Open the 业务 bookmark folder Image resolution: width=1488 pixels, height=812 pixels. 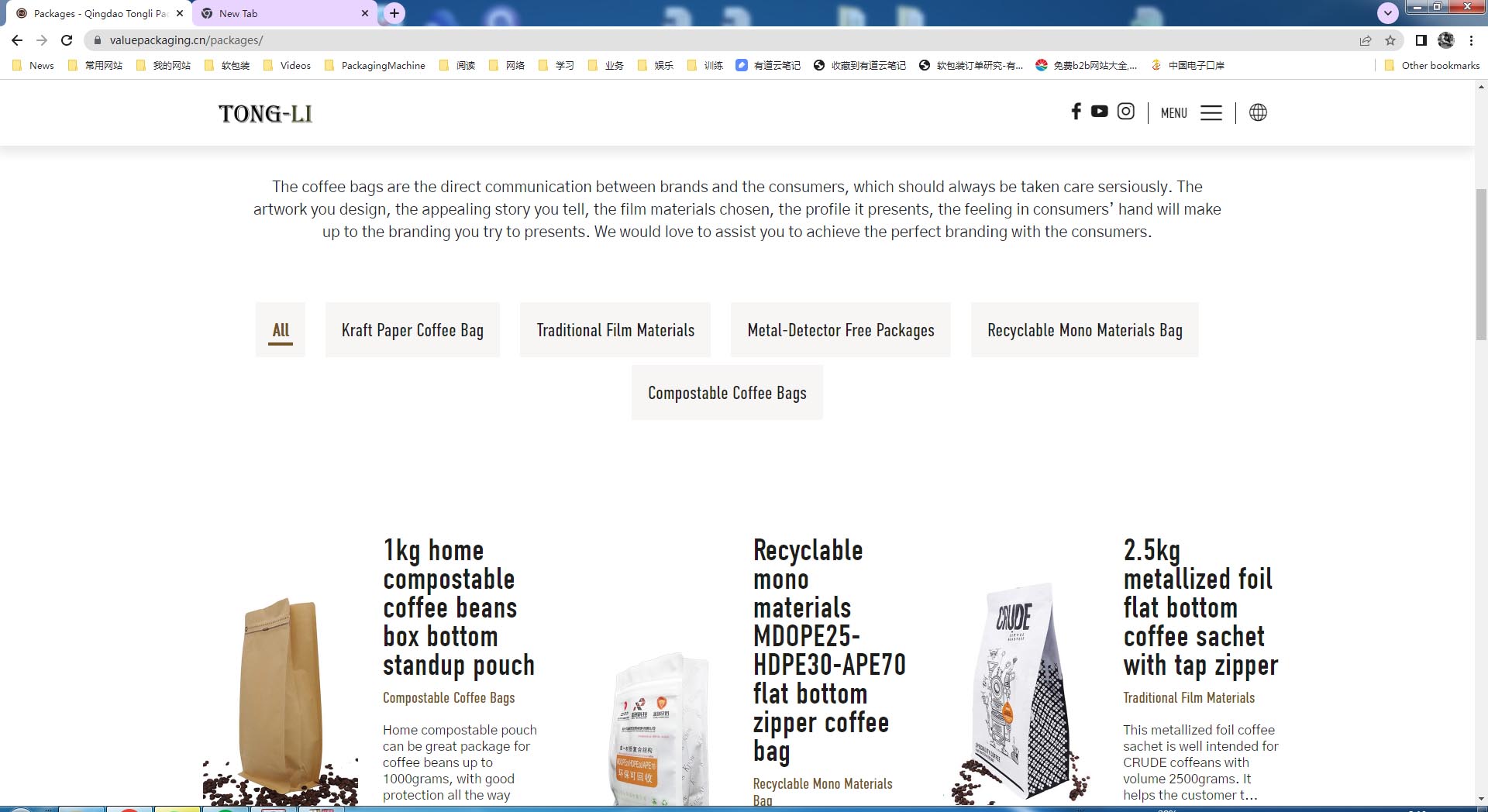(x=606, y=65)
